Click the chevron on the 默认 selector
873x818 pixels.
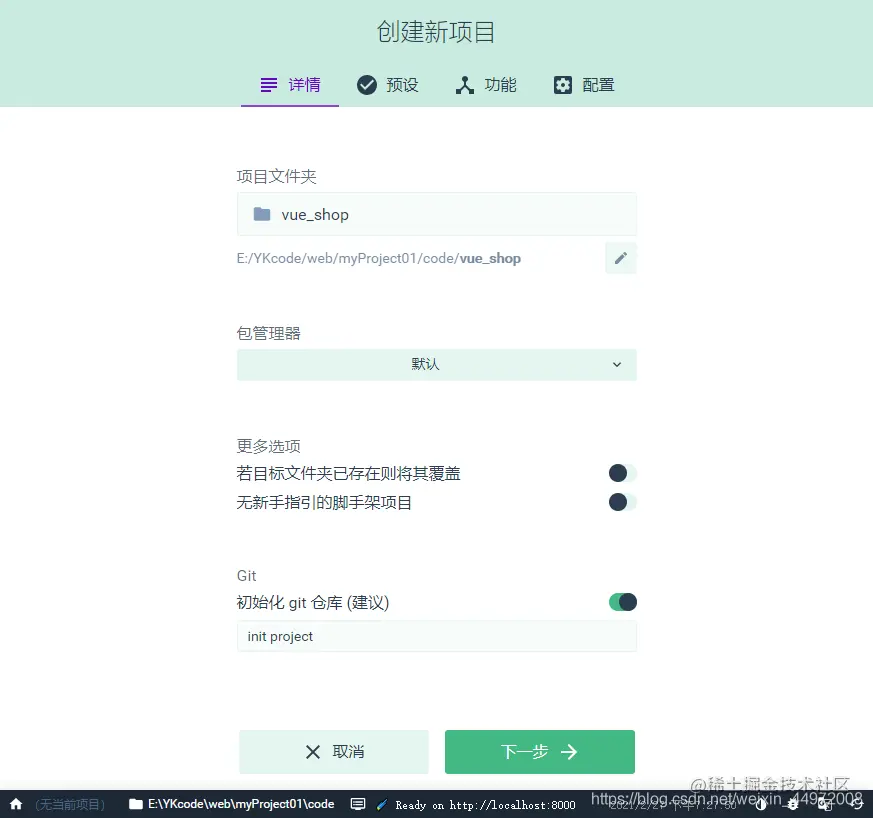[617, 365]
